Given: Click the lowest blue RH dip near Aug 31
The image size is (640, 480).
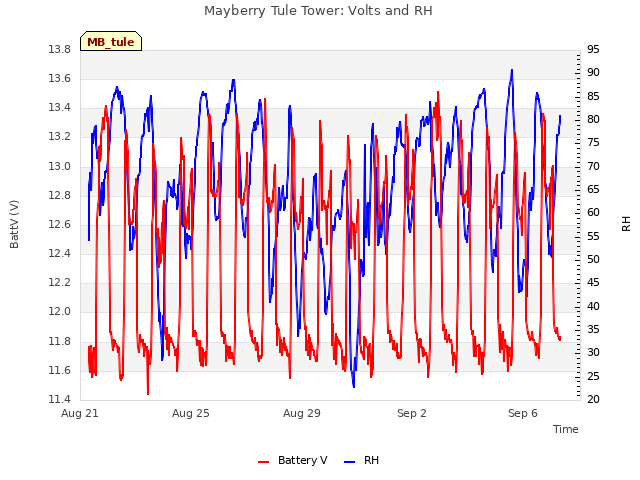Looking at the screenshot, I should 353,386.
